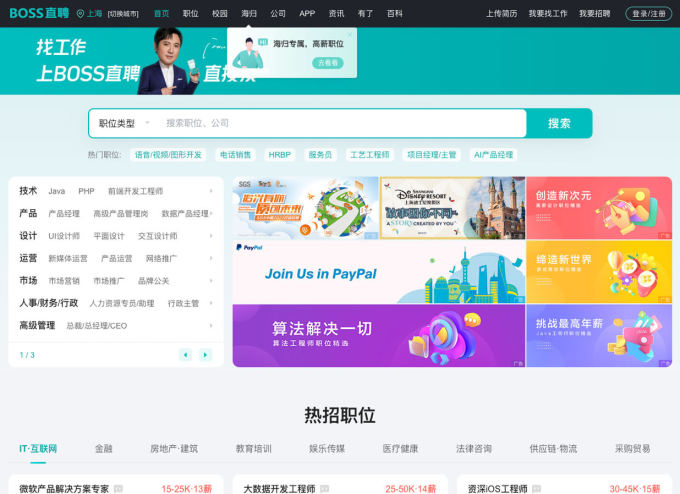Open the Join Us in PayPal banner
The height and width of the screenshot is (494, 680).
[x=378, y=273]
